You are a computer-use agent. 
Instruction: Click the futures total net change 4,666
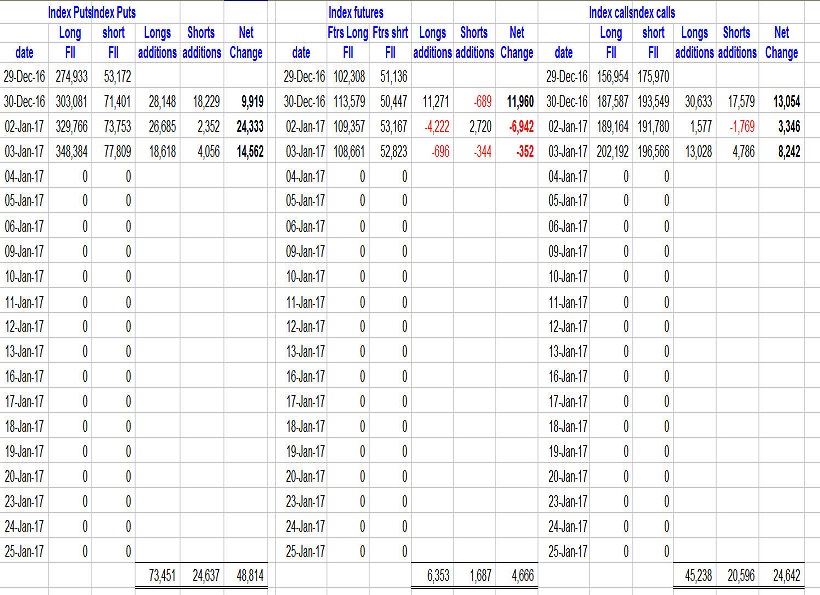click(521, 576)
